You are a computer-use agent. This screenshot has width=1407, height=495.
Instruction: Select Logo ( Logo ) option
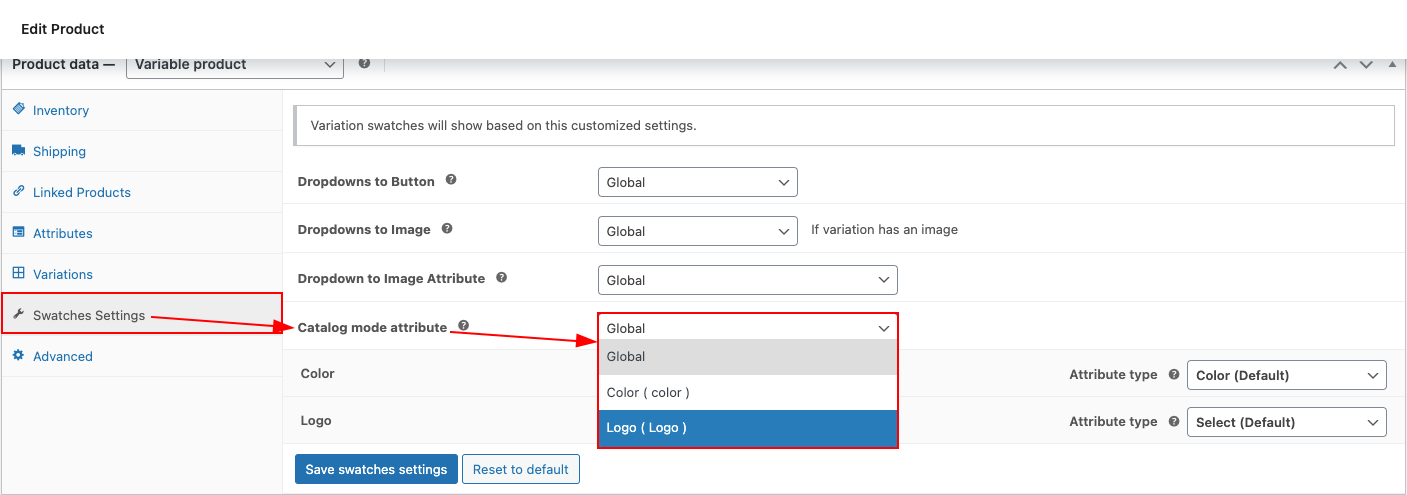pyautogui.click(x=748, y=428)
